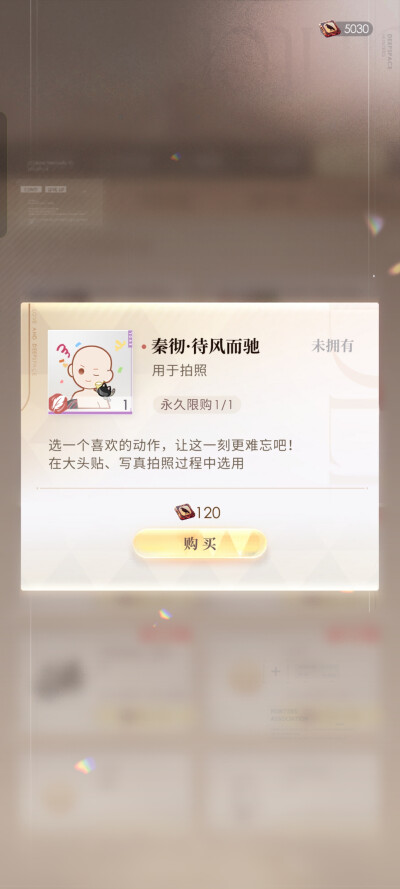The height and width of the screenshot is (889, 400).
Task: Tap the dark side handle on left edge
Action: 3,175
